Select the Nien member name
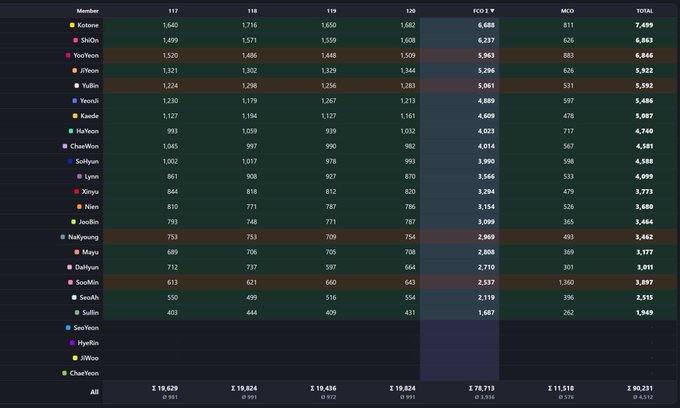 (92, 207)
